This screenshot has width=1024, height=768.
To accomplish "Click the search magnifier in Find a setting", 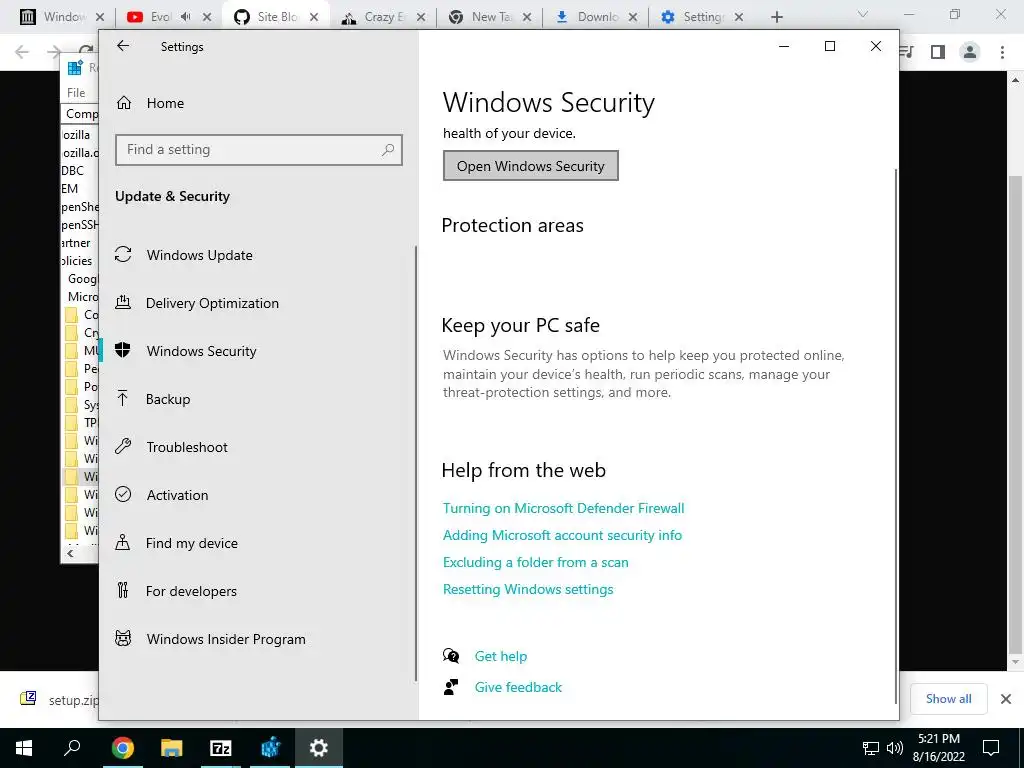I will click(388, 150).
